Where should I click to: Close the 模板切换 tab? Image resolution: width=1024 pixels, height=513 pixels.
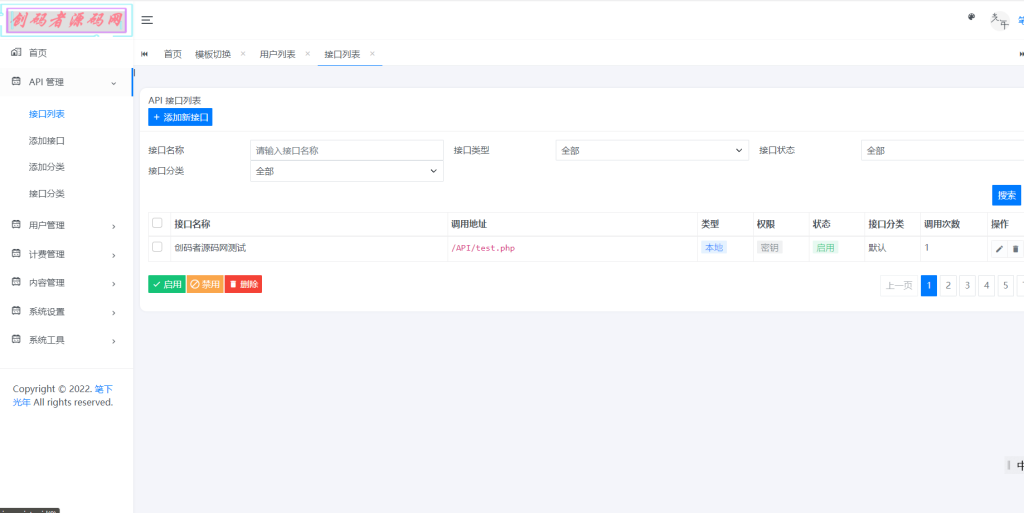[242, 54]
